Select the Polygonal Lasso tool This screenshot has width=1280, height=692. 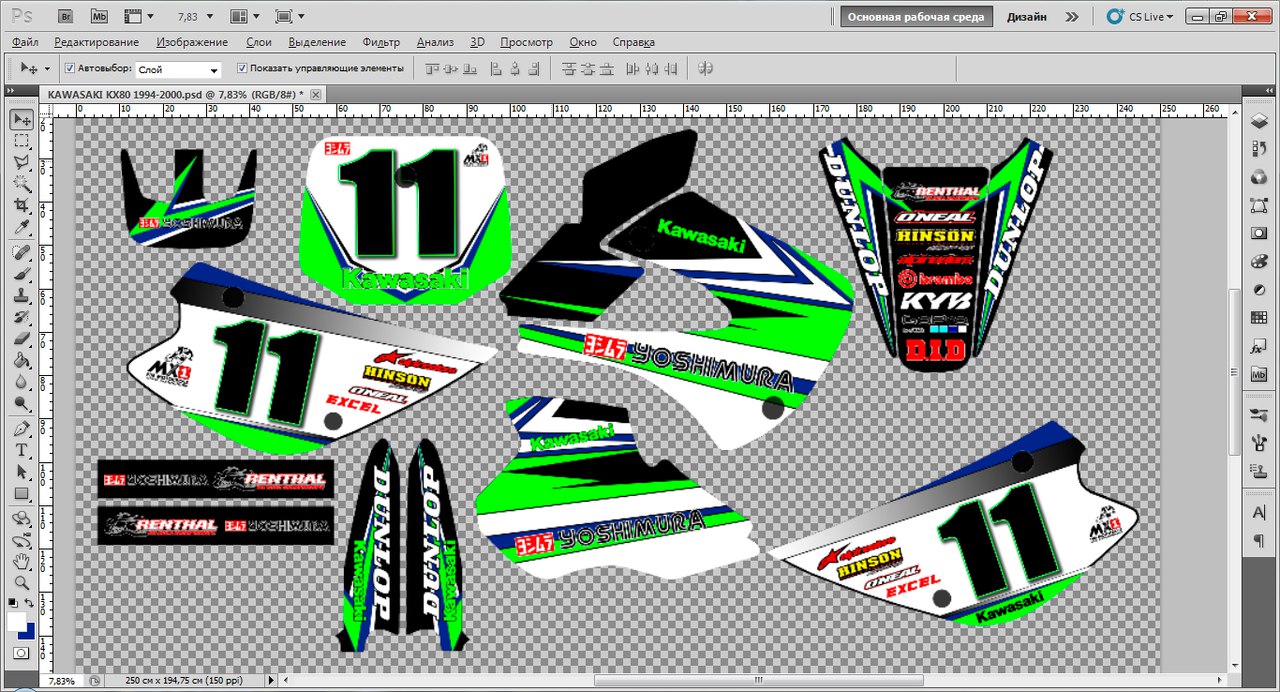click(21, 163)
